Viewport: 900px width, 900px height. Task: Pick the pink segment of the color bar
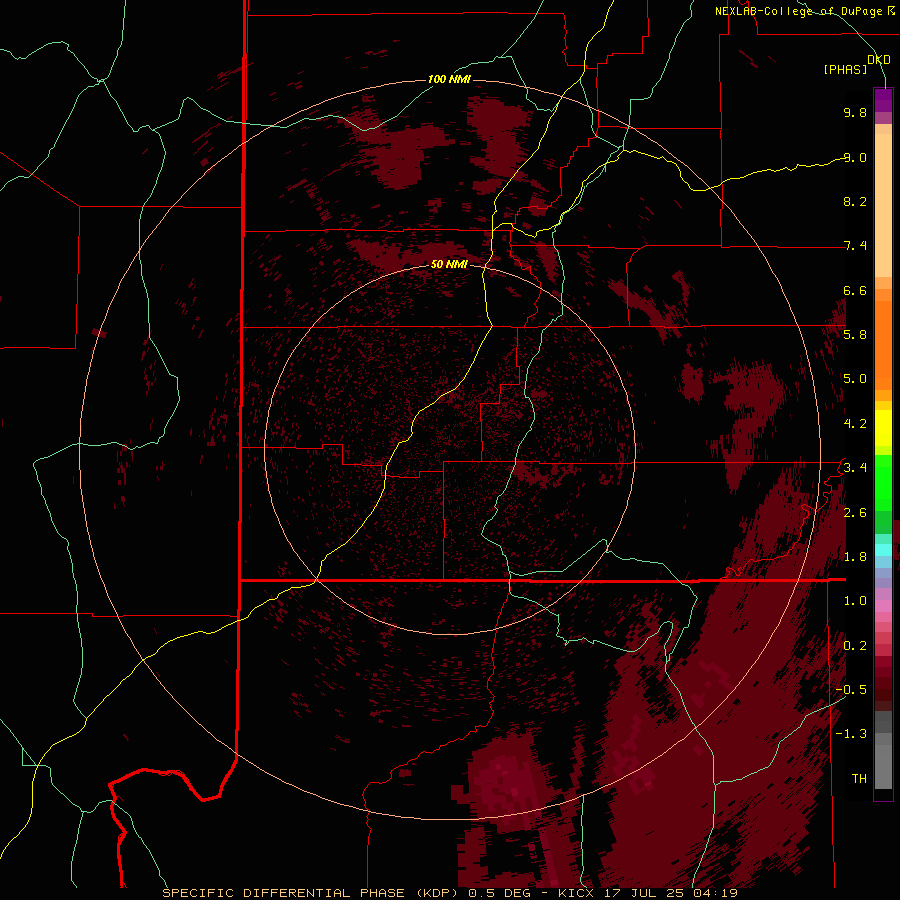coord(883,606)
